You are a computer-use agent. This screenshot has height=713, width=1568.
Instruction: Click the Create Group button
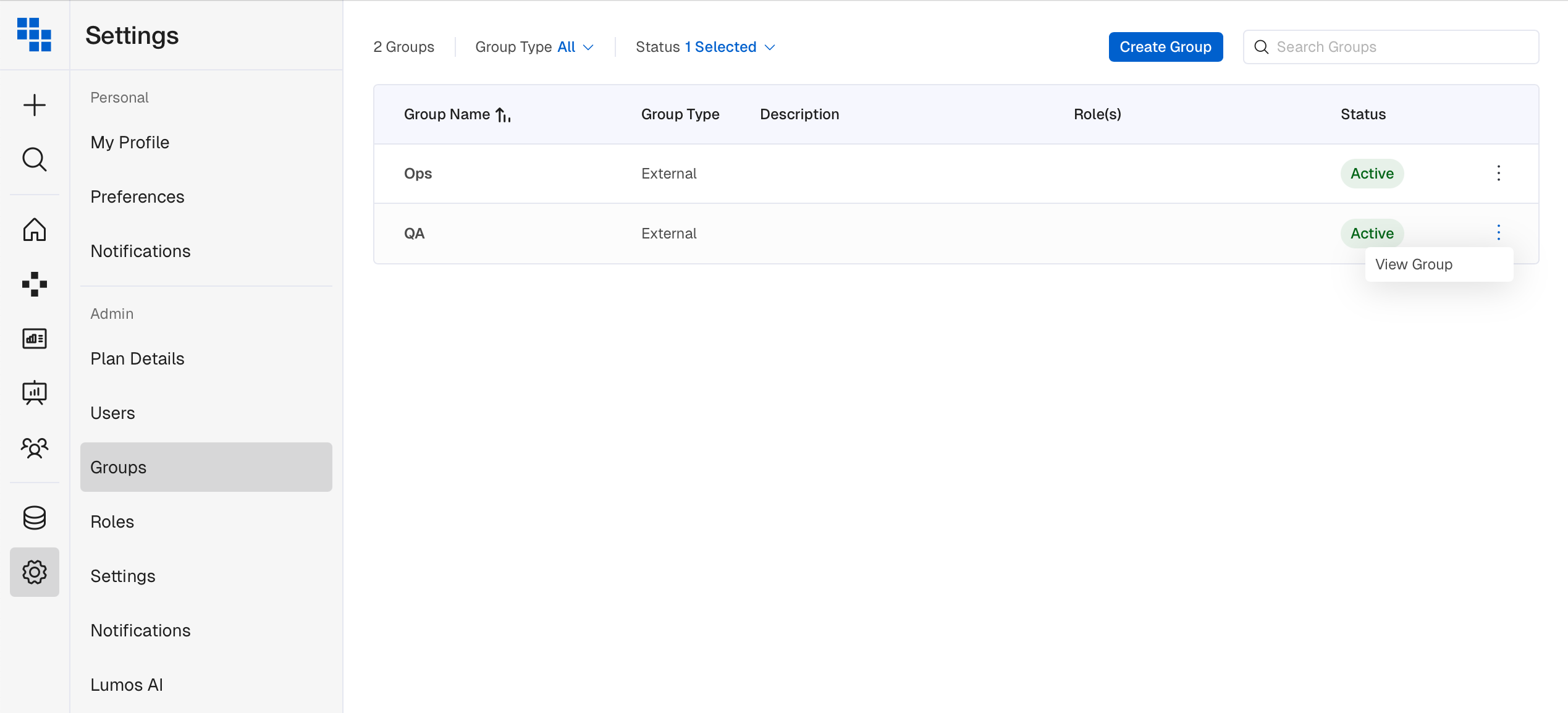tap(1165, 47)
